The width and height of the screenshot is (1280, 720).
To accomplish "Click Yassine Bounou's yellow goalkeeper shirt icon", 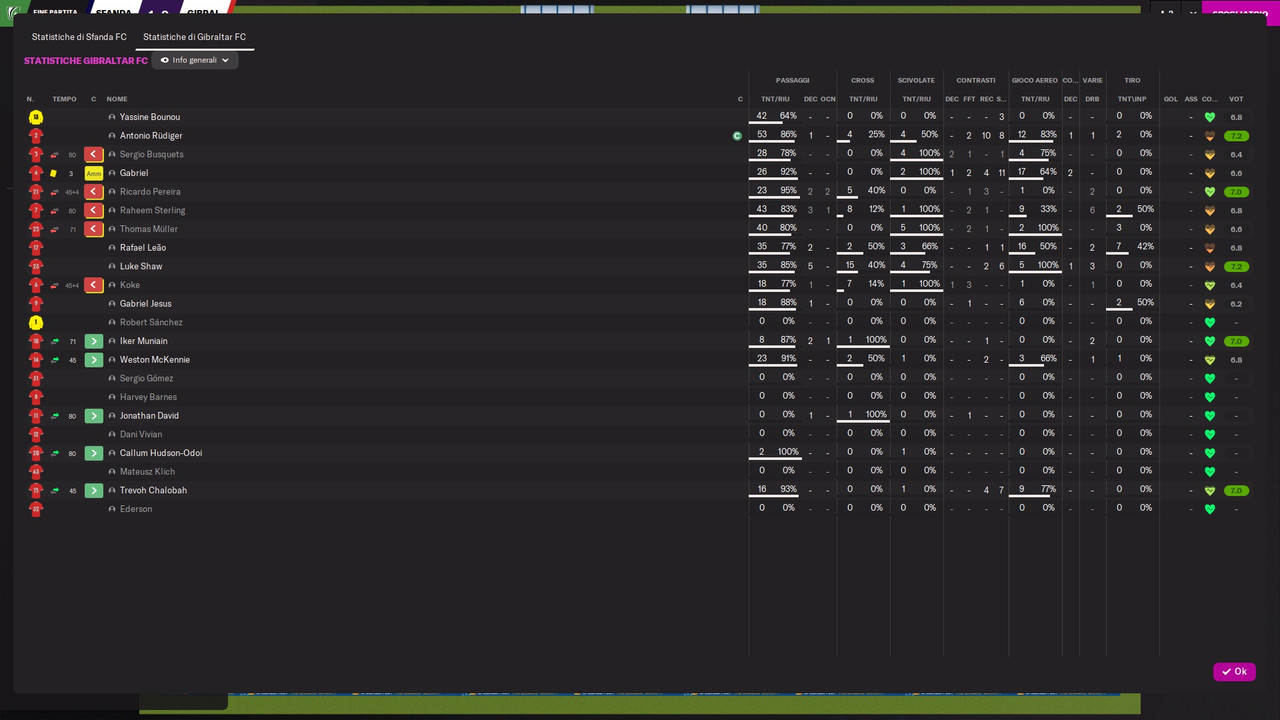I will click(36, 117).
